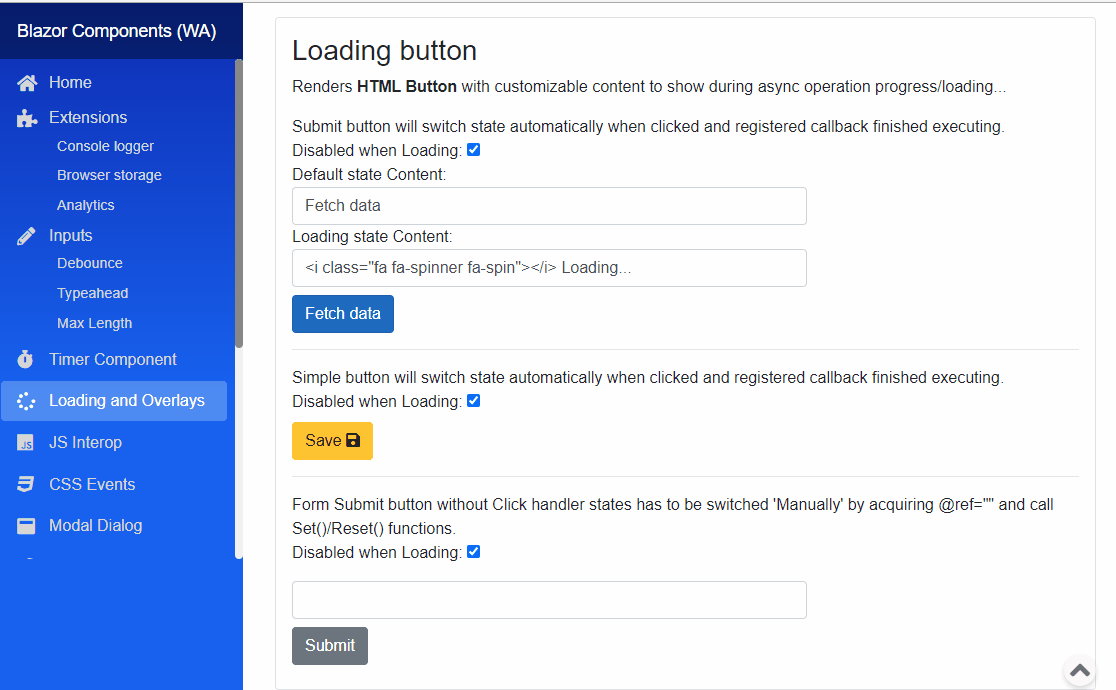Select the Home icon in the sidebar
The width and height of the screenshot is (1116, 690).
pos(25,81)
